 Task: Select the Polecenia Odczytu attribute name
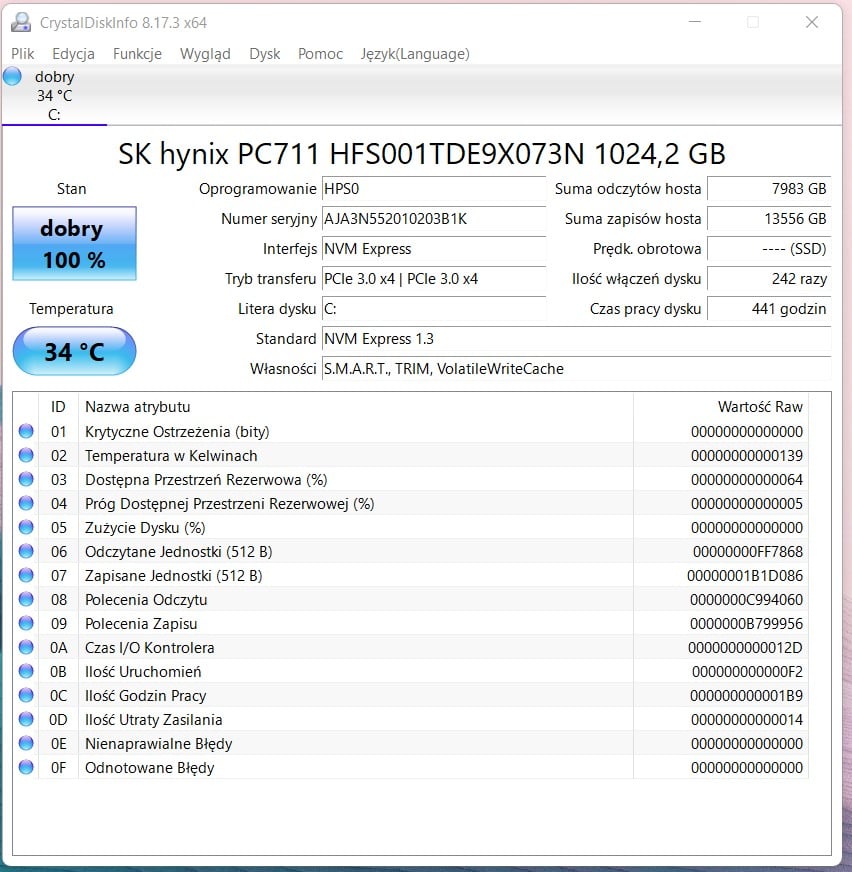point(146,600)
